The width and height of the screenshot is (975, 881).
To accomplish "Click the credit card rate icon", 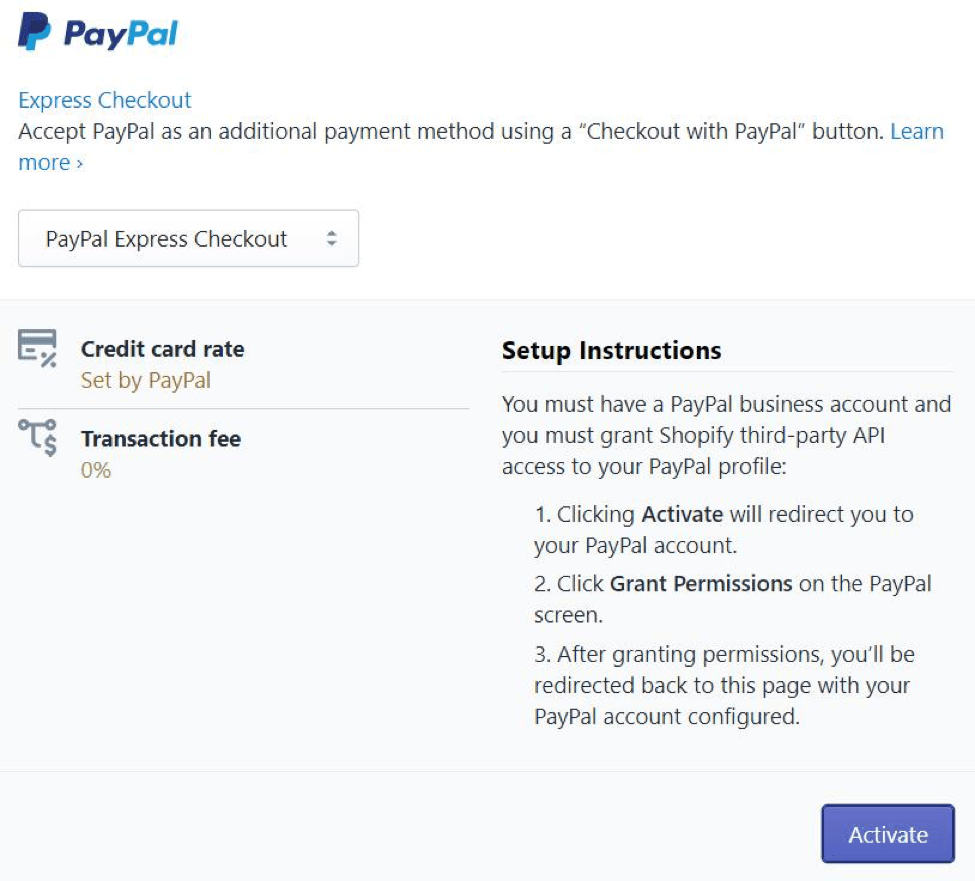I will 38,349.
